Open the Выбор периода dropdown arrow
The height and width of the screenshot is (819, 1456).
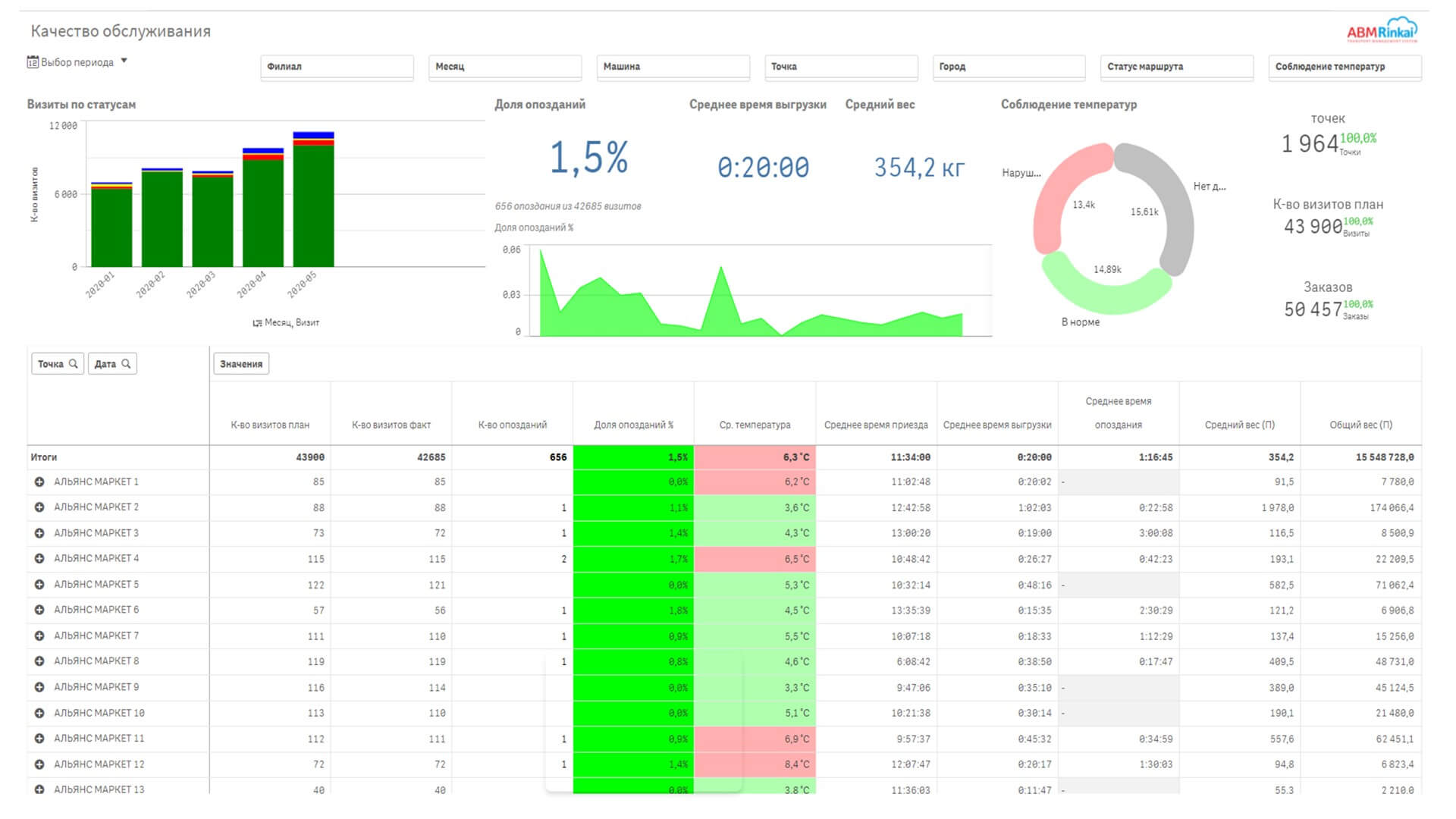[124, 61]
